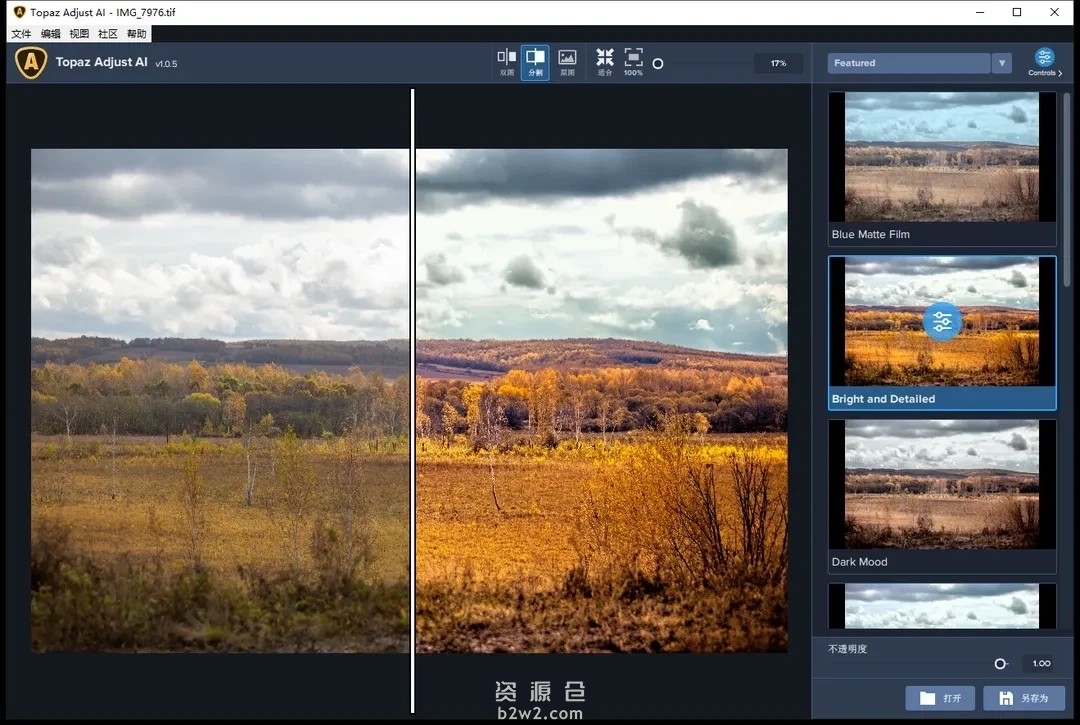Click the opacity (不透明度) slider handle

point(1000,664)
